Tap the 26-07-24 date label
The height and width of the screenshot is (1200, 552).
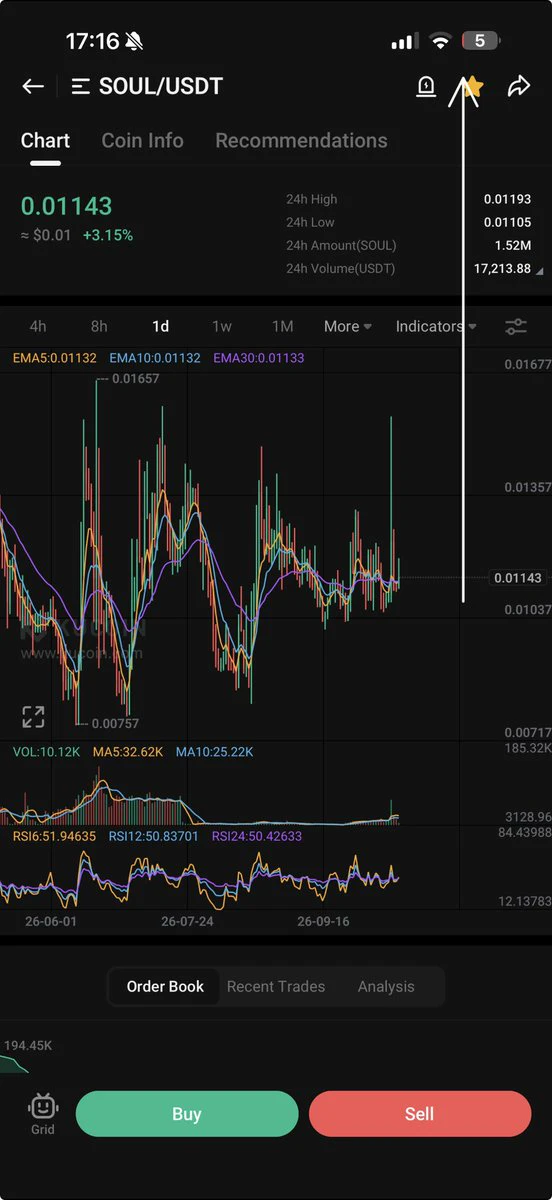click(x=187, y=921)
